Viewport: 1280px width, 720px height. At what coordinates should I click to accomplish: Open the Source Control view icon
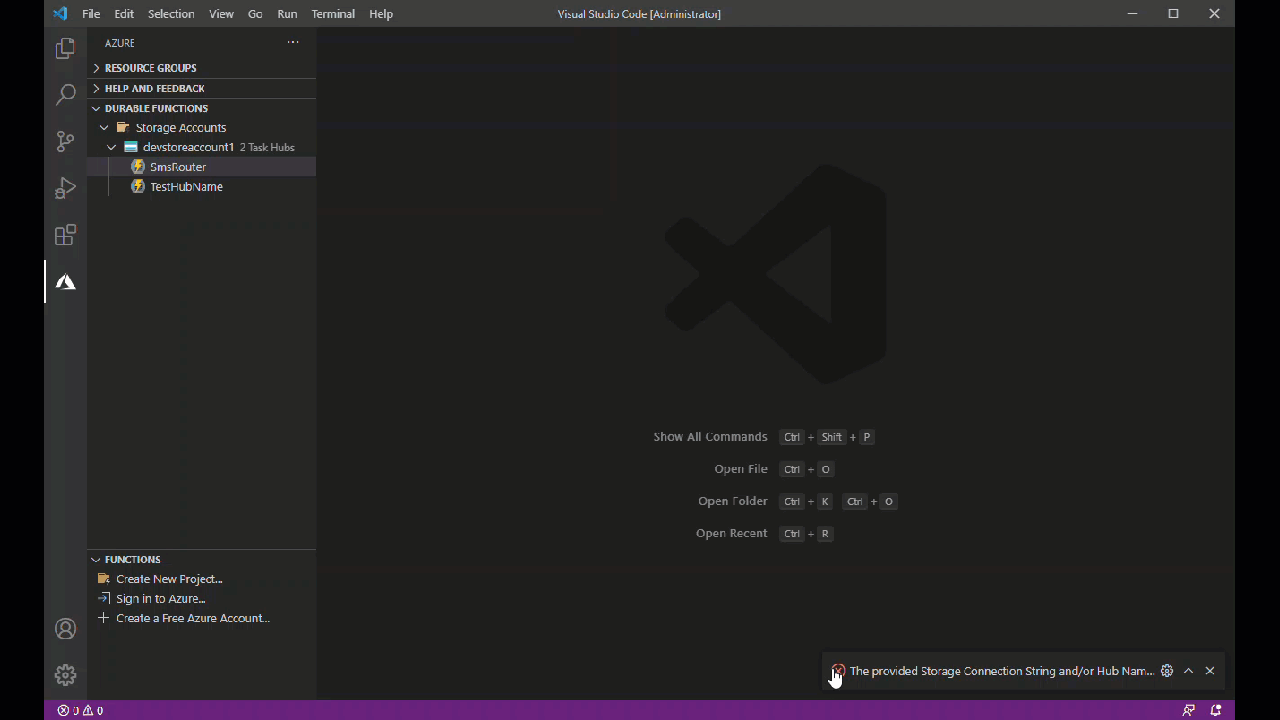(65, 141)
